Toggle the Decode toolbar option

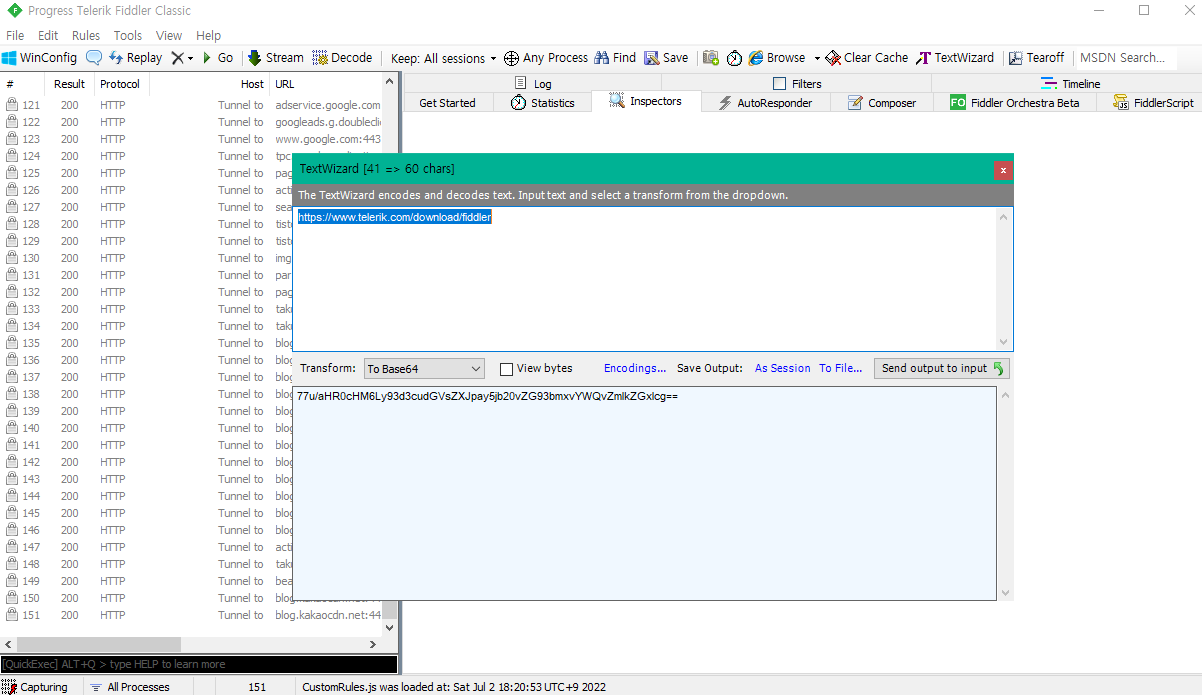pos(343,58)
